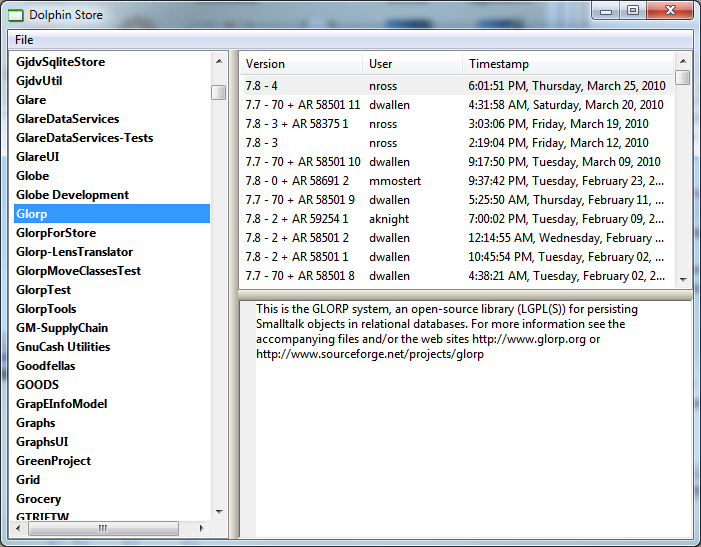Select version 7.7 - 70 + AR 58501 11
701x547 pixels.
[457, 105]
